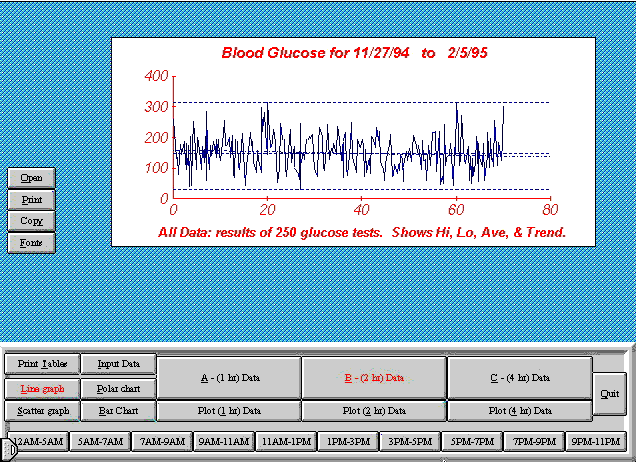The height and width of the screenshot is (462, 636).
Task: Select the 3PM-5PM time range
Action: (x=410, y=441)
